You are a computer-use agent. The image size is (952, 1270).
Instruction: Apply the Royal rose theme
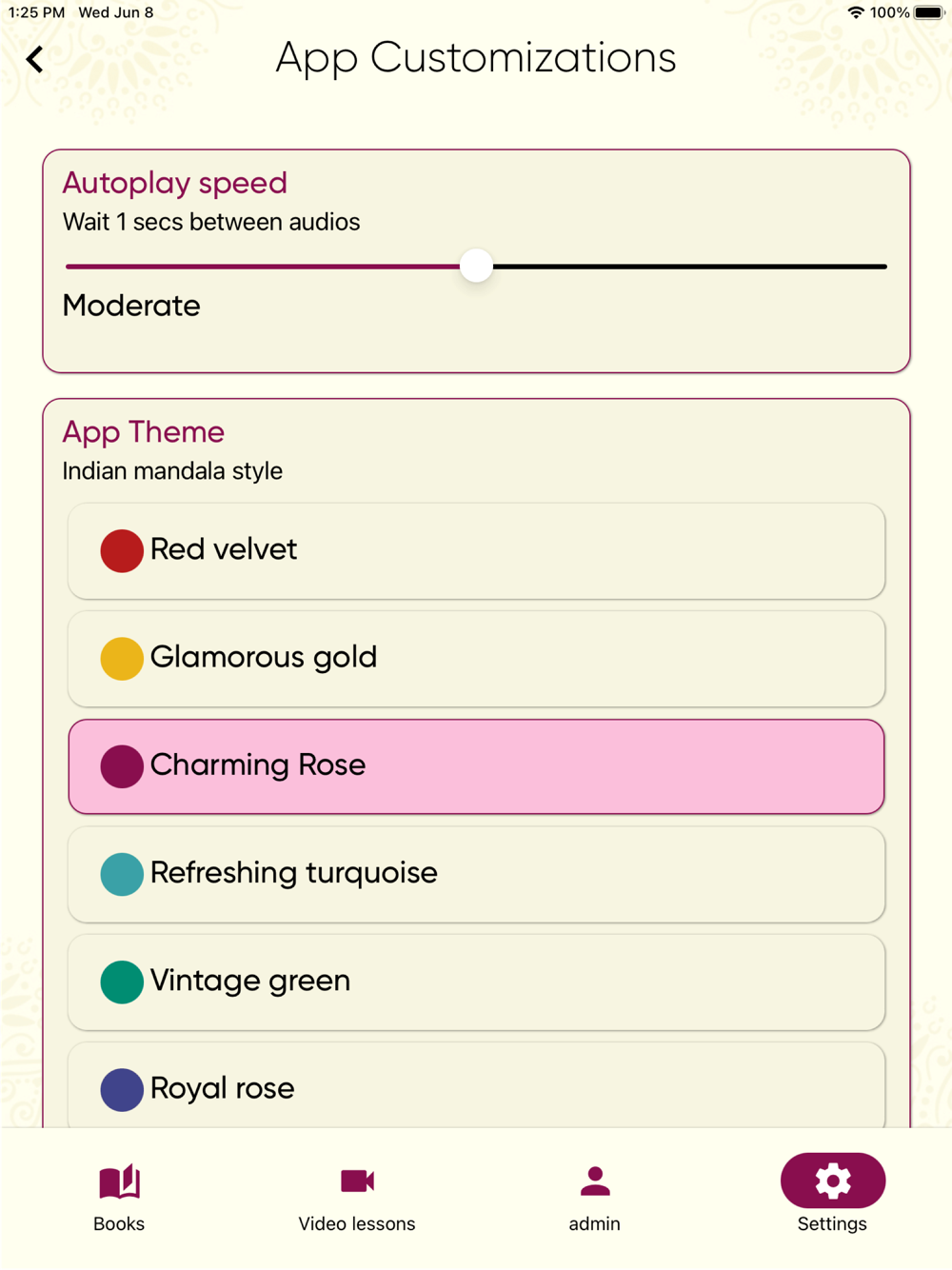476,1088
